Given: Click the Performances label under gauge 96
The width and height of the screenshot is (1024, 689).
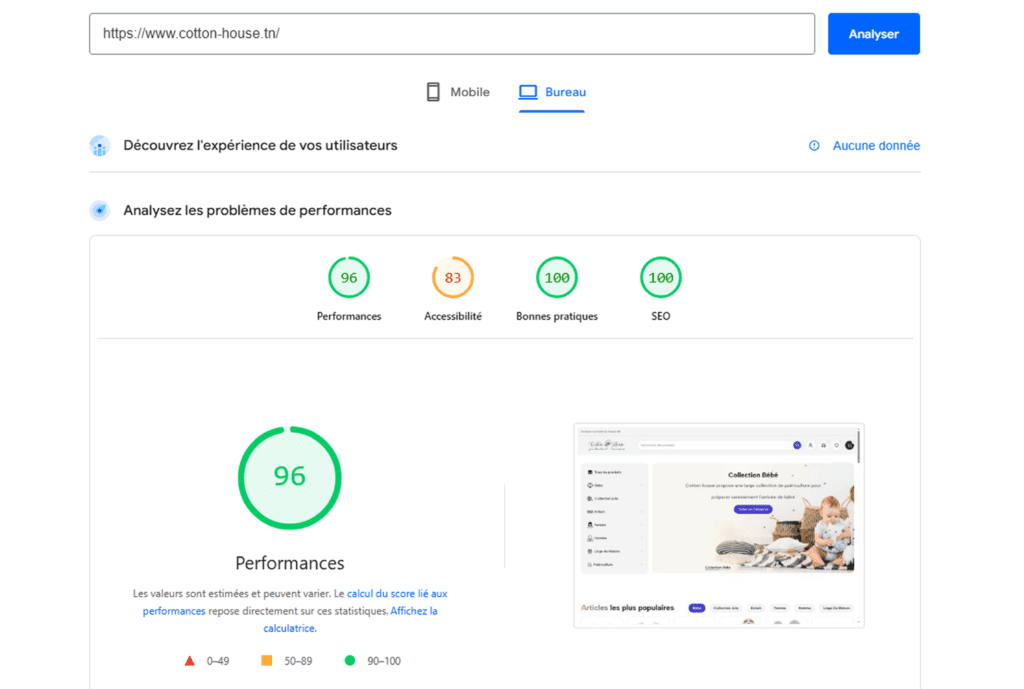Looking at the screenshot, I should 349,316.
